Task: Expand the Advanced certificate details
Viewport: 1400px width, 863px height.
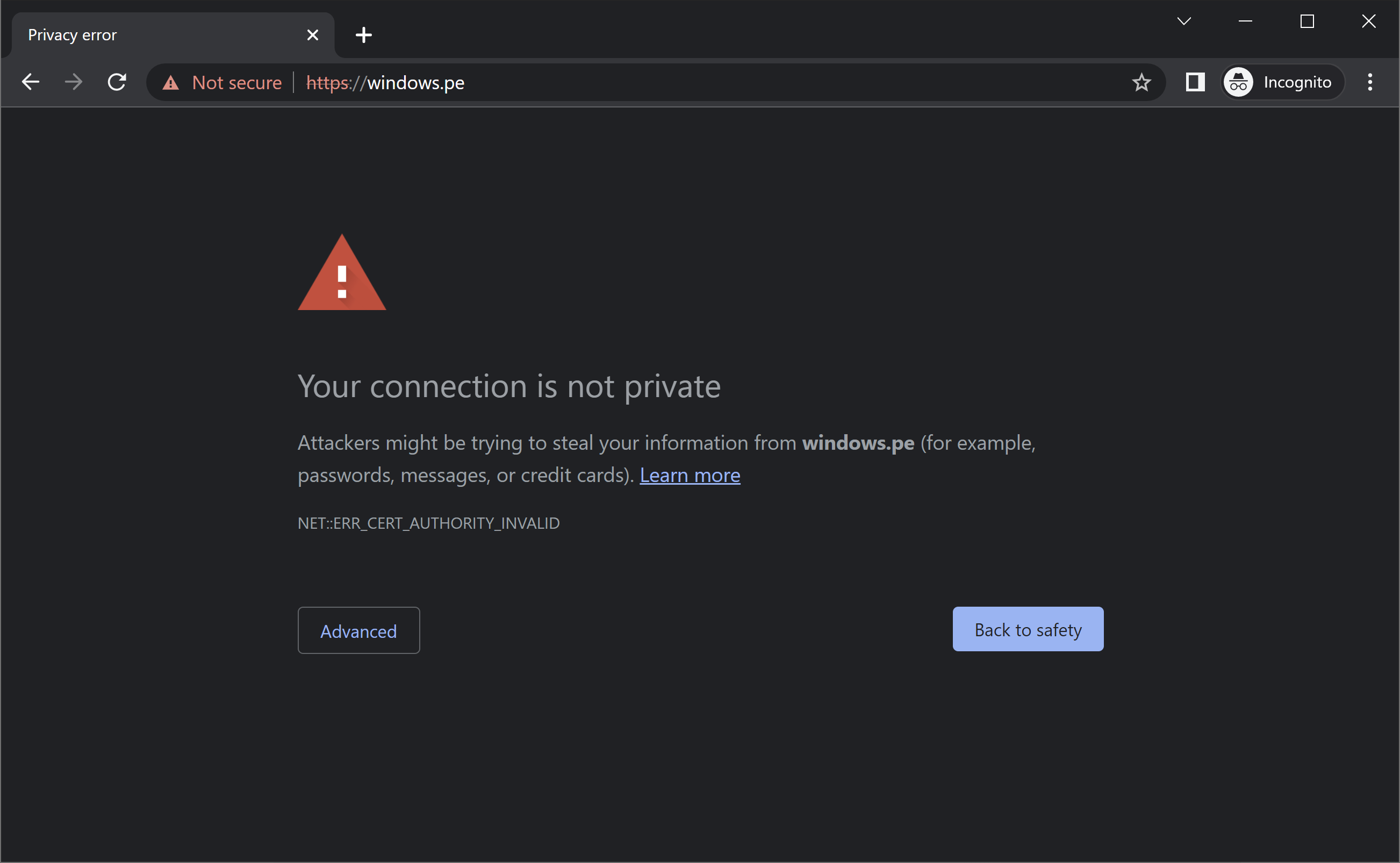Action: [x=358, y=630]
